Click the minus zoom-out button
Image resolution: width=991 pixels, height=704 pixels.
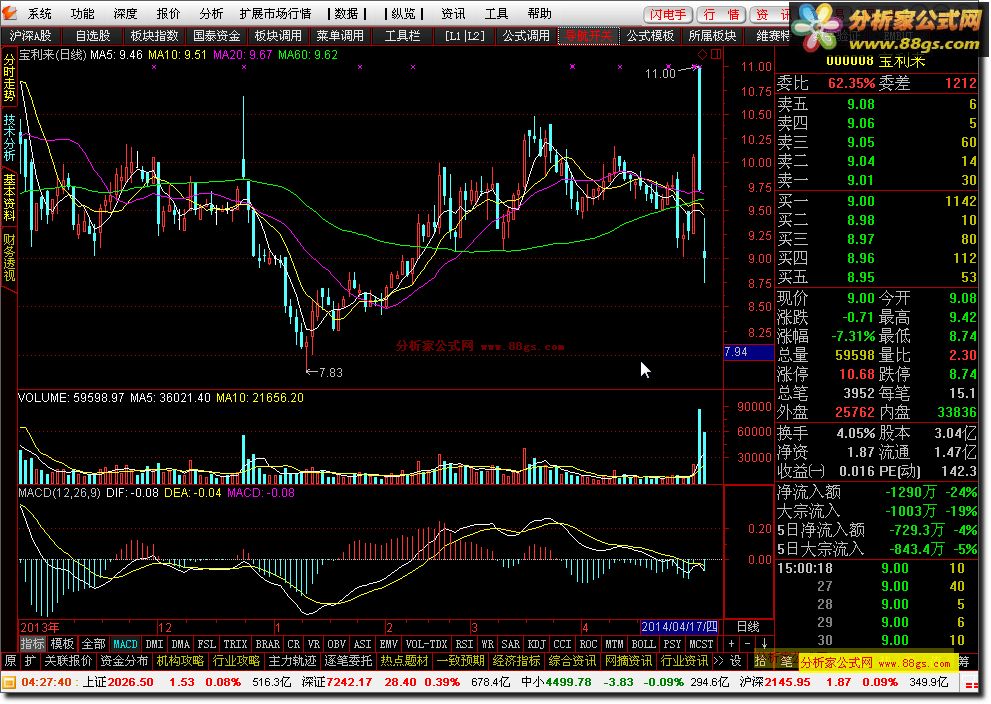[x=747, y=644]
